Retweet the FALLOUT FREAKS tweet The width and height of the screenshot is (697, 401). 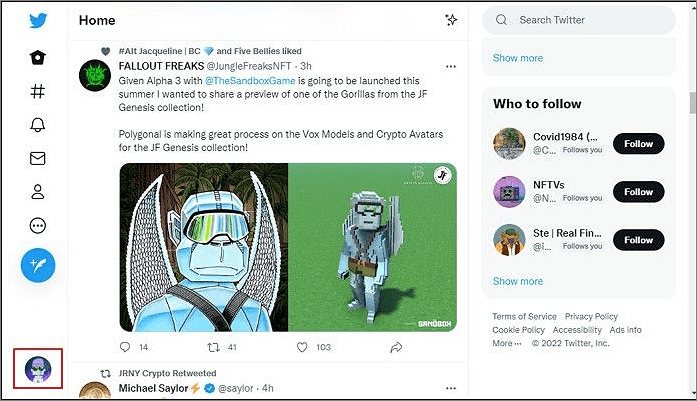(x=211, y=347)
